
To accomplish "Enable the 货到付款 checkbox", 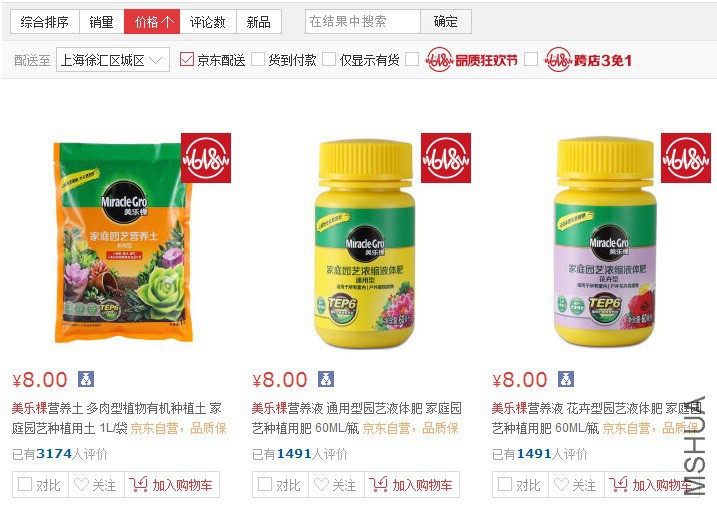I will [258, 59].
